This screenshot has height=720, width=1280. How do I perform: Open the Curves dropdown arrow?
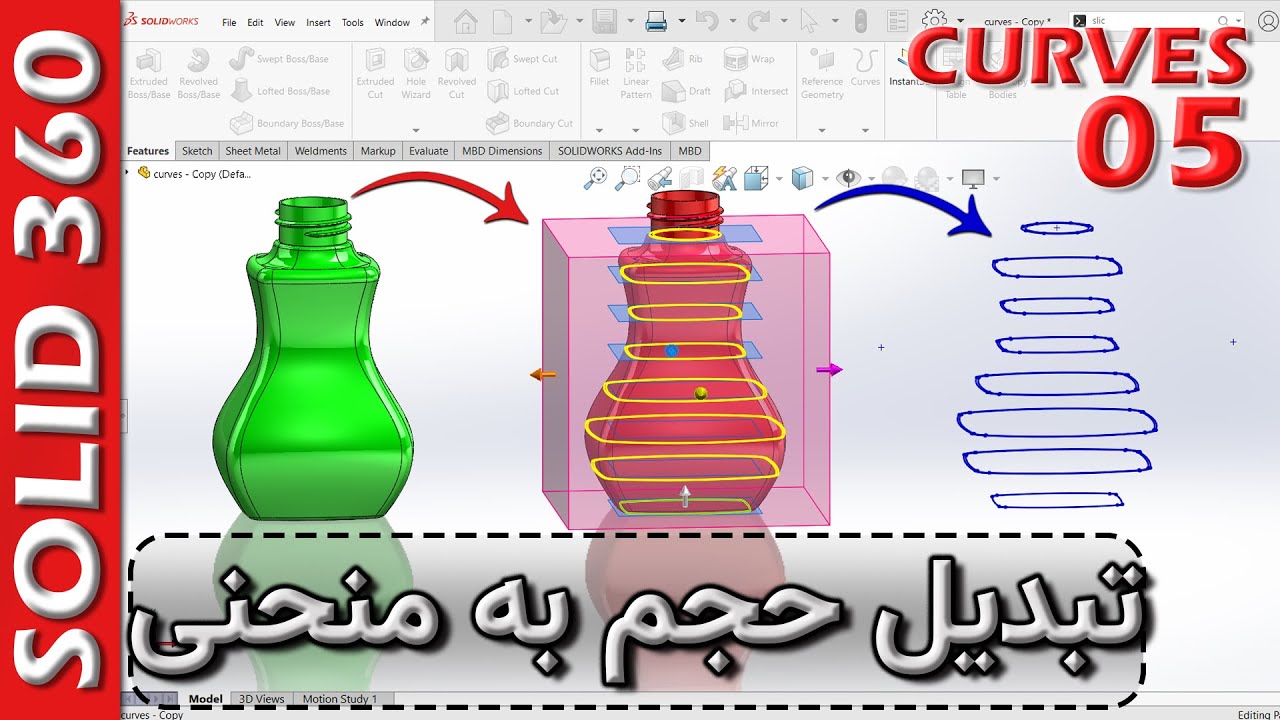(x=865, y=130)
